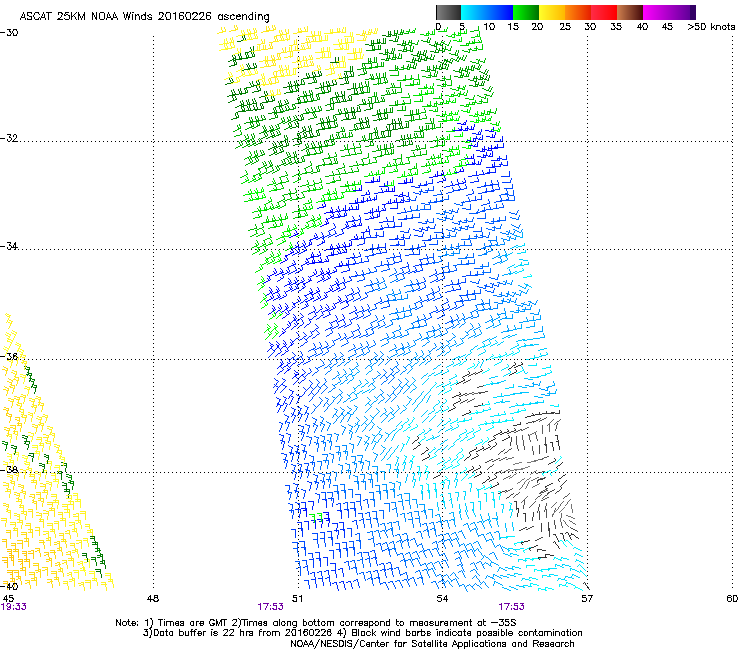The height and width of the screenshot is (650, 740).
Task: Click the magenta 40-45 knots legend swatch
Action: (x=656, y=12)
